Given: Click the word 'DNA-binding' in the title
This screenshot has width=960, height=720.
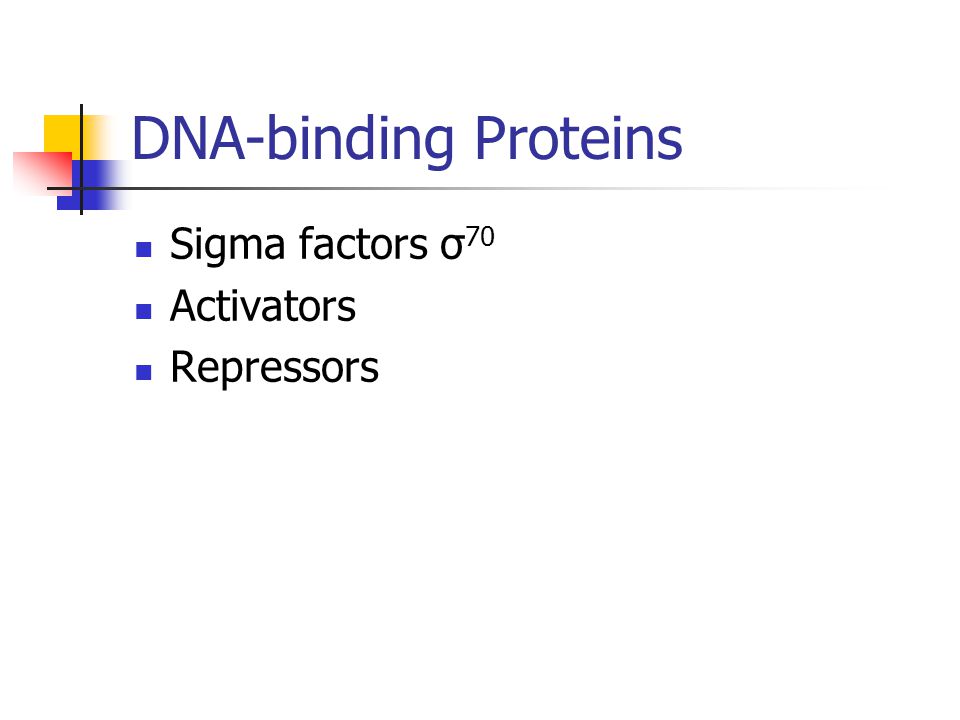Looking at the screenshot, I should (293, 141).
